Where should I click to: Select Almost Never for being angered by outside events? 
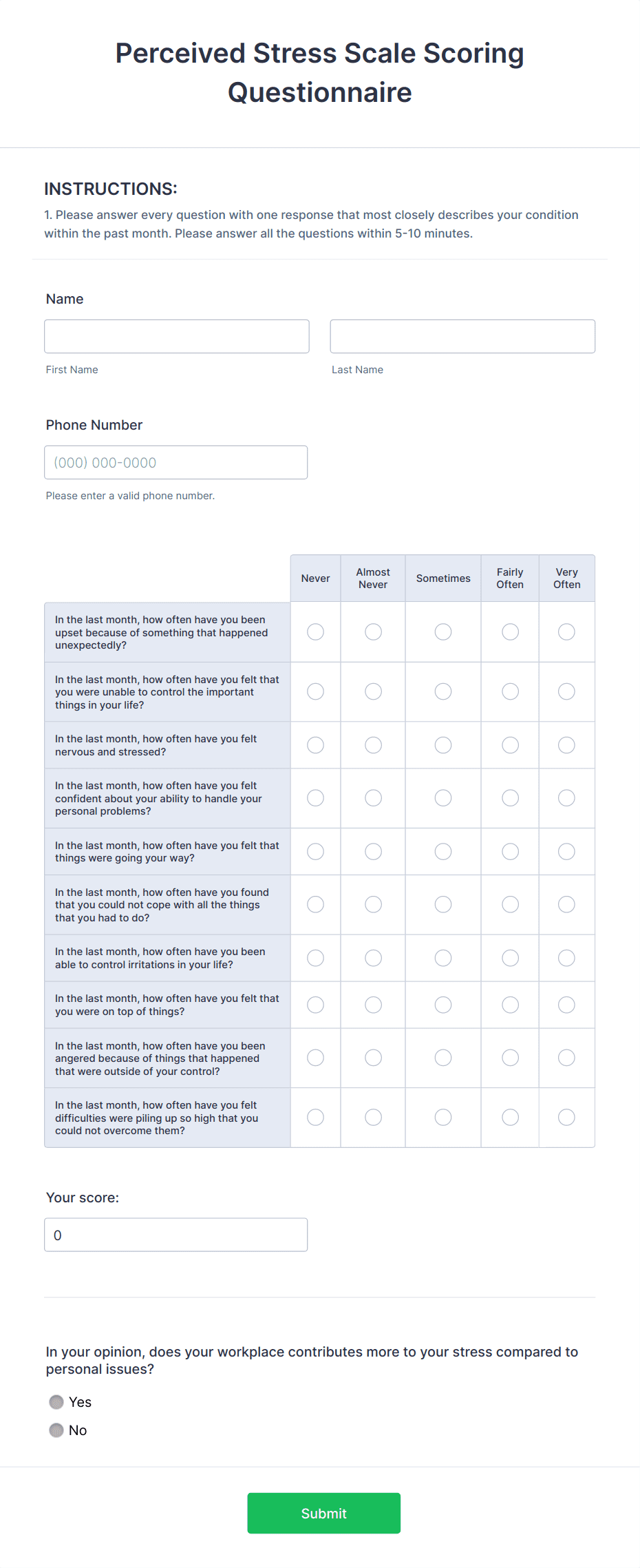pos(372,1058)
